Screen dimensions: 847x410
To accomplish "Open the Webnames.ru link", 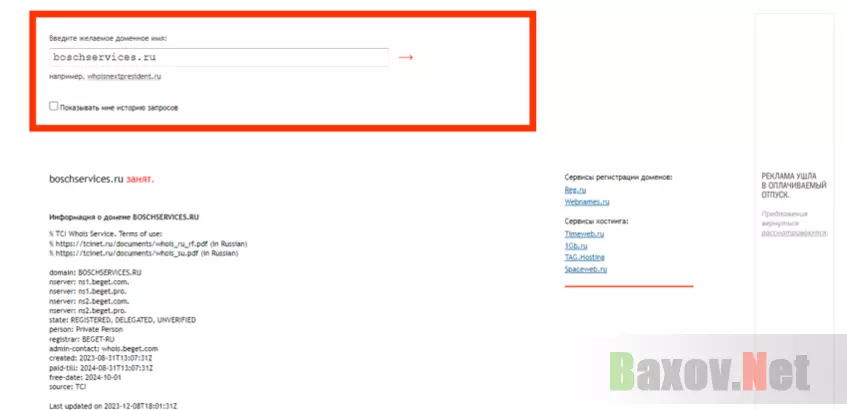I will [x=587, y=202].
